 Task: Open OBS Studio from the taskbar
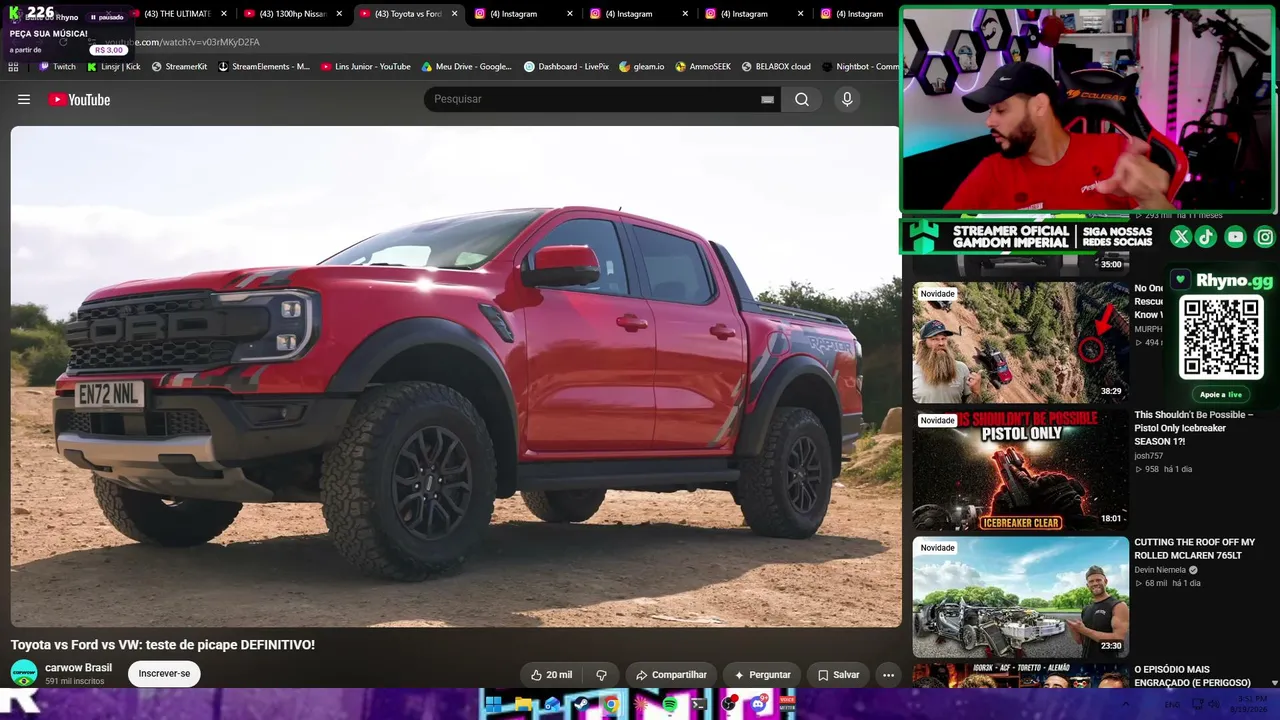point(729,705)
